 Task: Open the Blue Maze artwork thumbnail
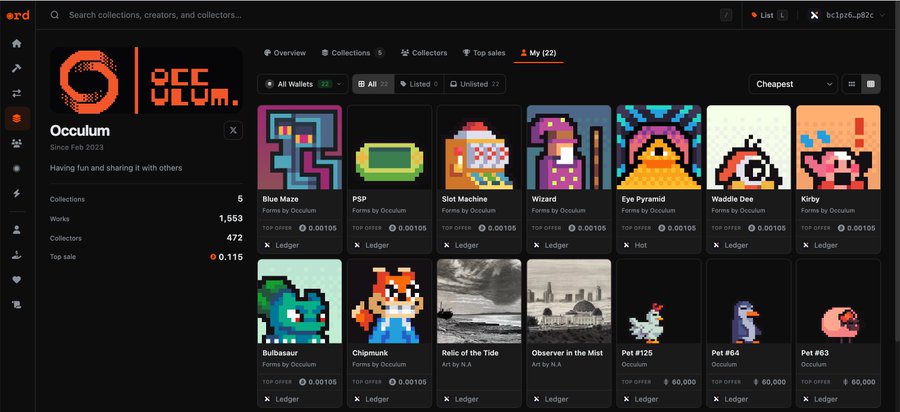(300, 147)
